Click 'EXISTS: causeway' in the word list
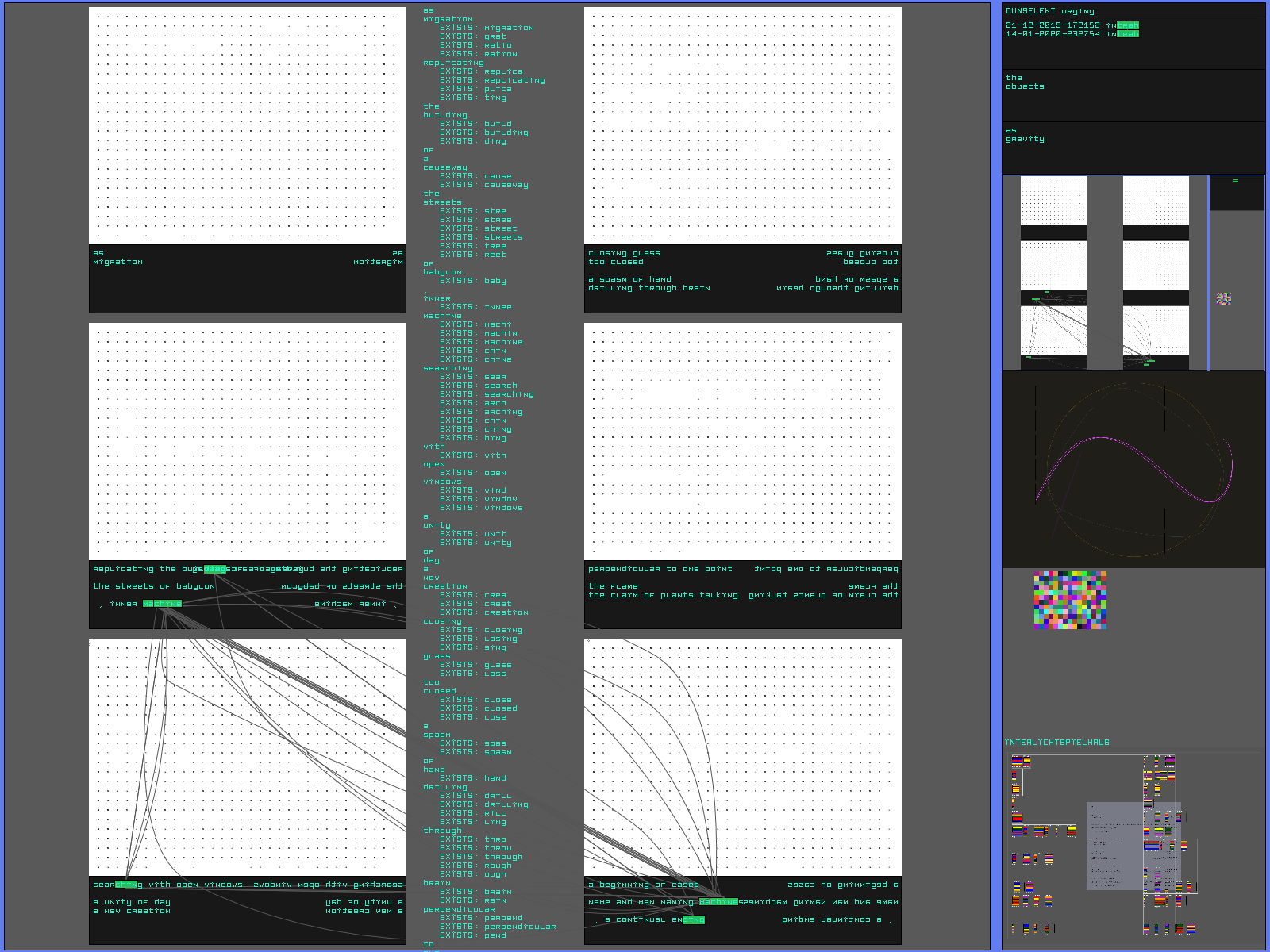The width and height of the screenshot is (1270, 952). coord(484,185)
